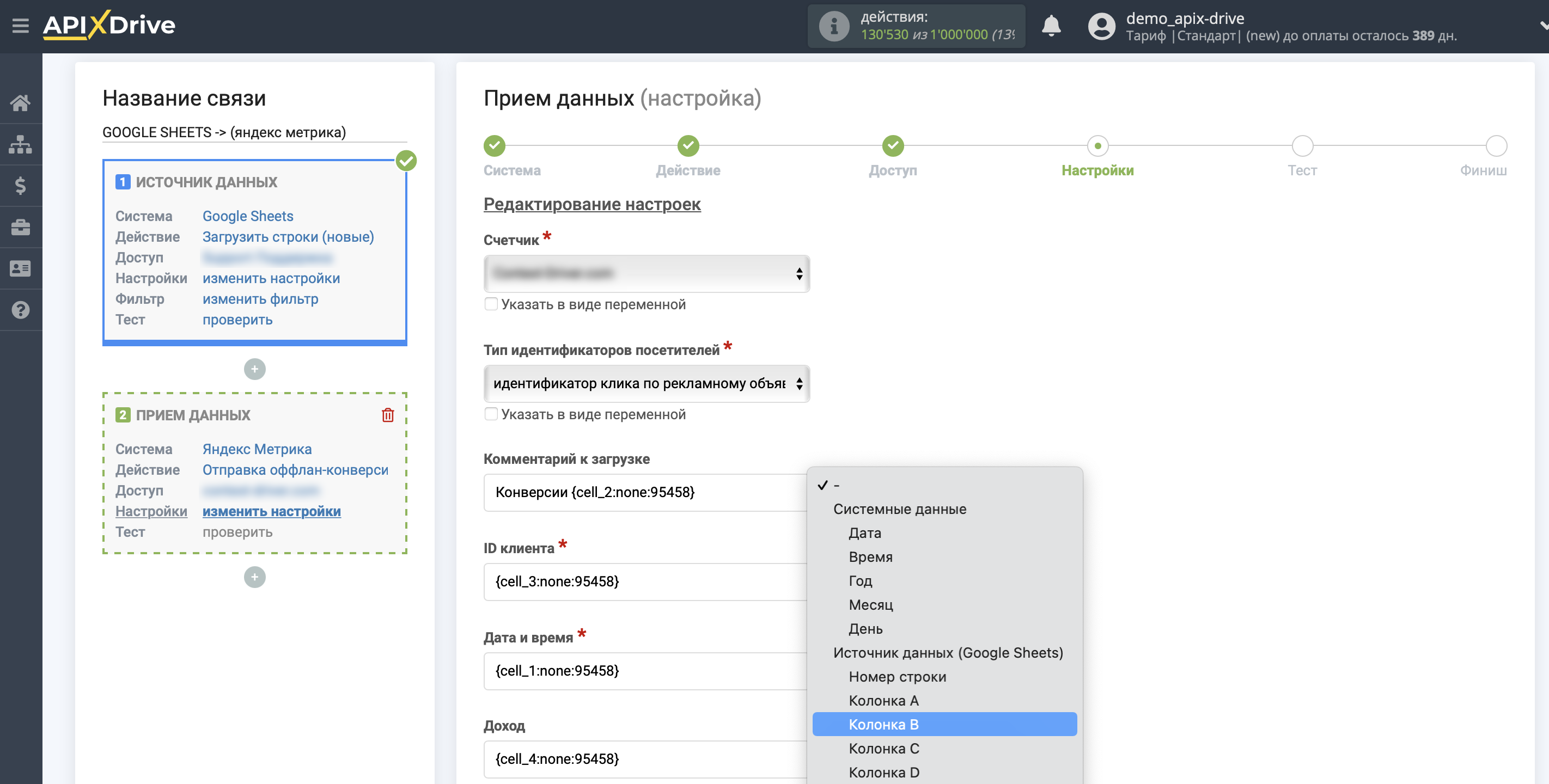
Task: Open the Счетчик dropdown
Action: pyautogui.click(x=647, y=273)
